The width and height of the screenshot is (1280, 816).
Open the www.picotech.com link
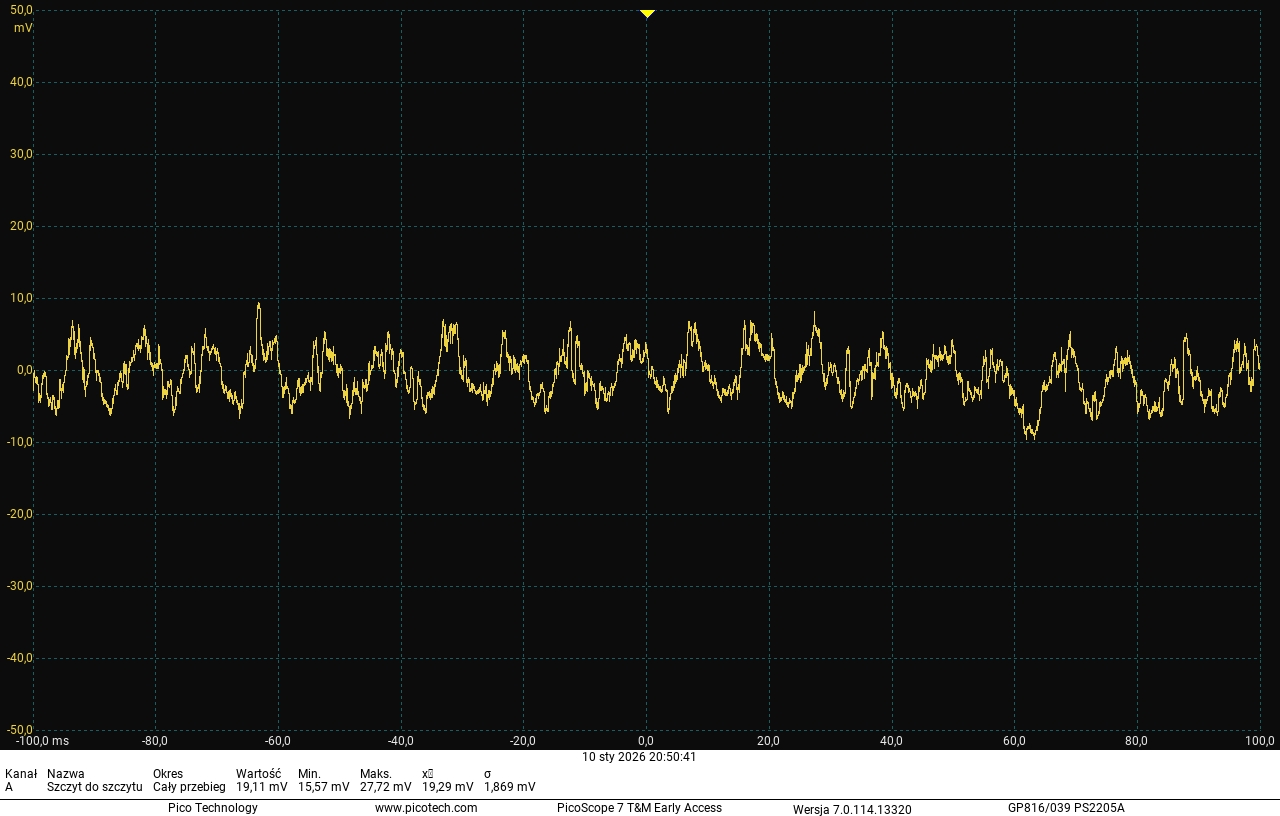point(426,808)
